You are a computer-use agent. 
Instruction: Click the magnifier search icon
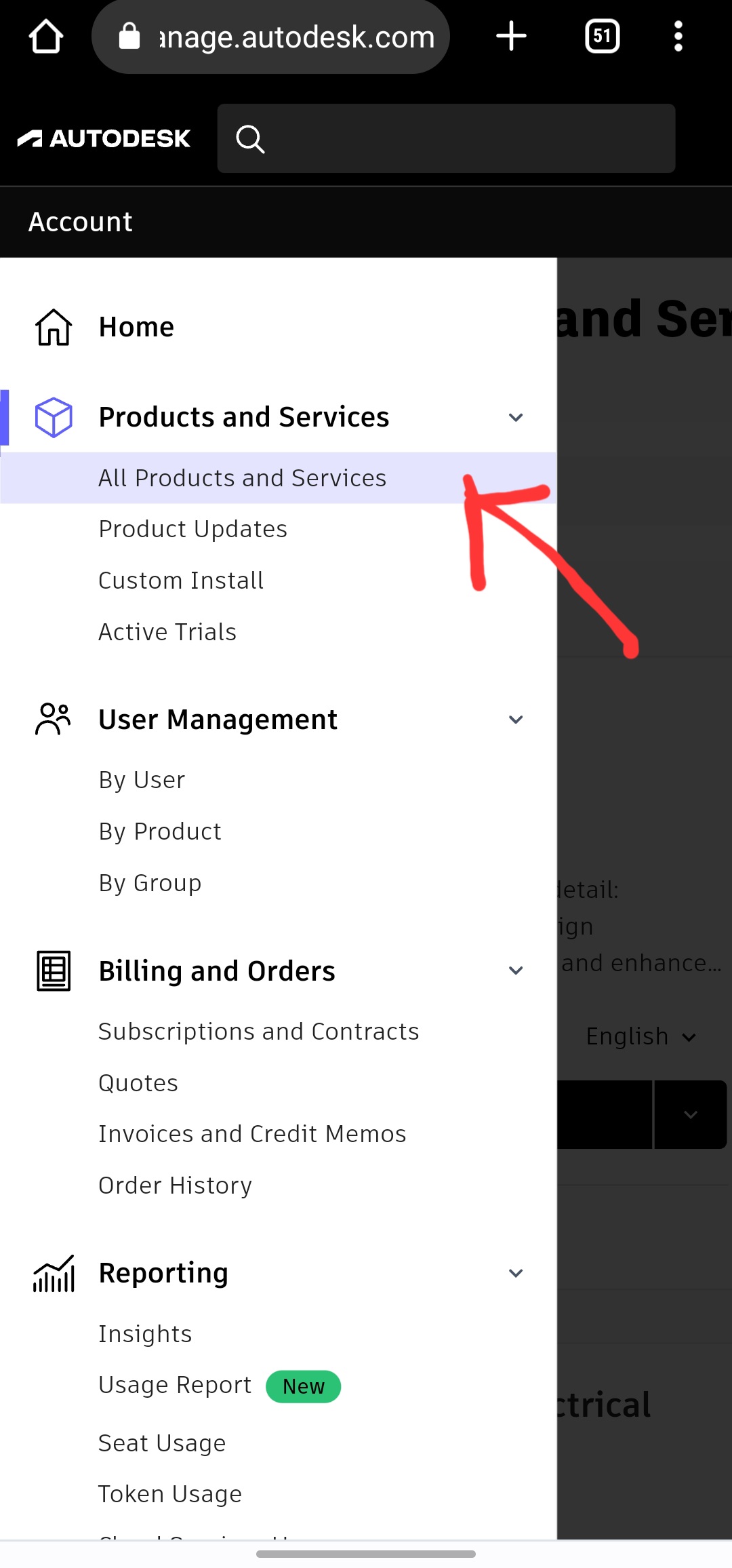pyautogui.click(x=250, y=139)
